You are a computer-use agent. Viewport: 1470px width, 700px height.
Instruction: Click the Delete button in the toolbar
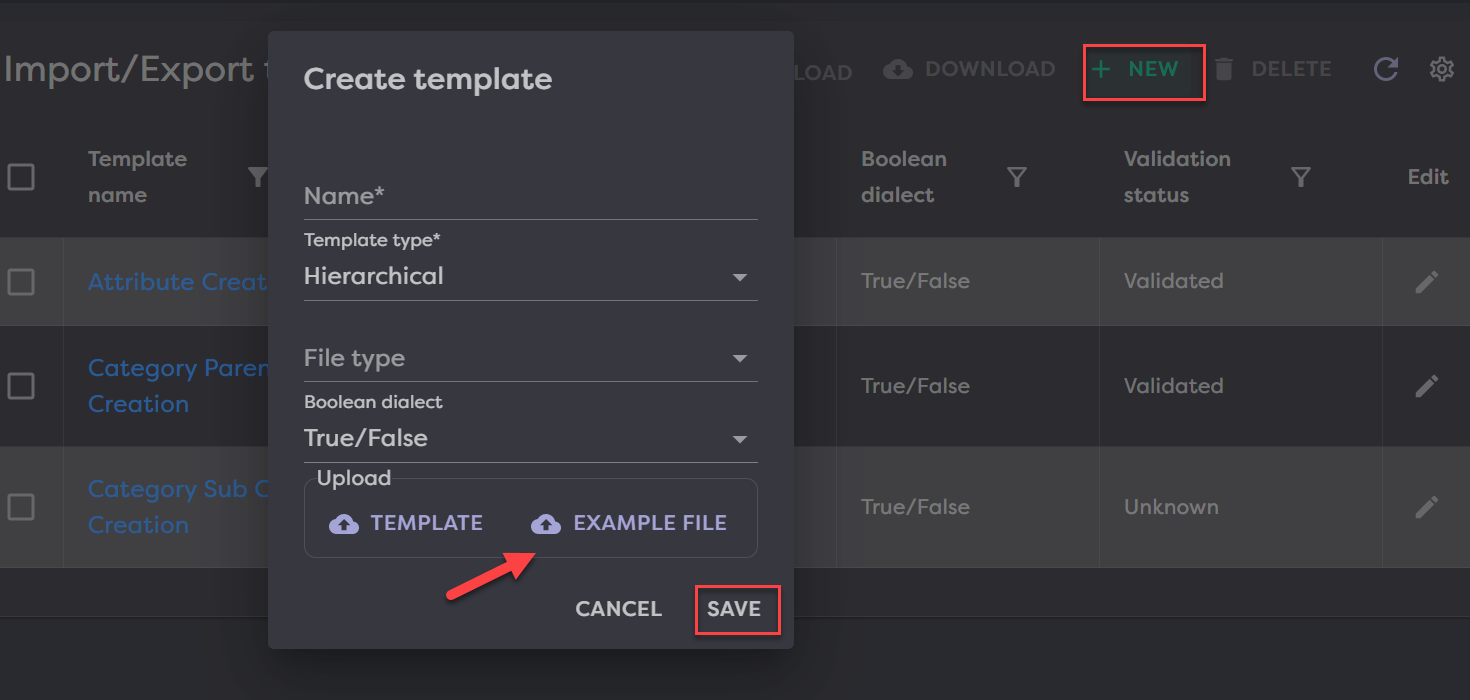[1272, 70]
